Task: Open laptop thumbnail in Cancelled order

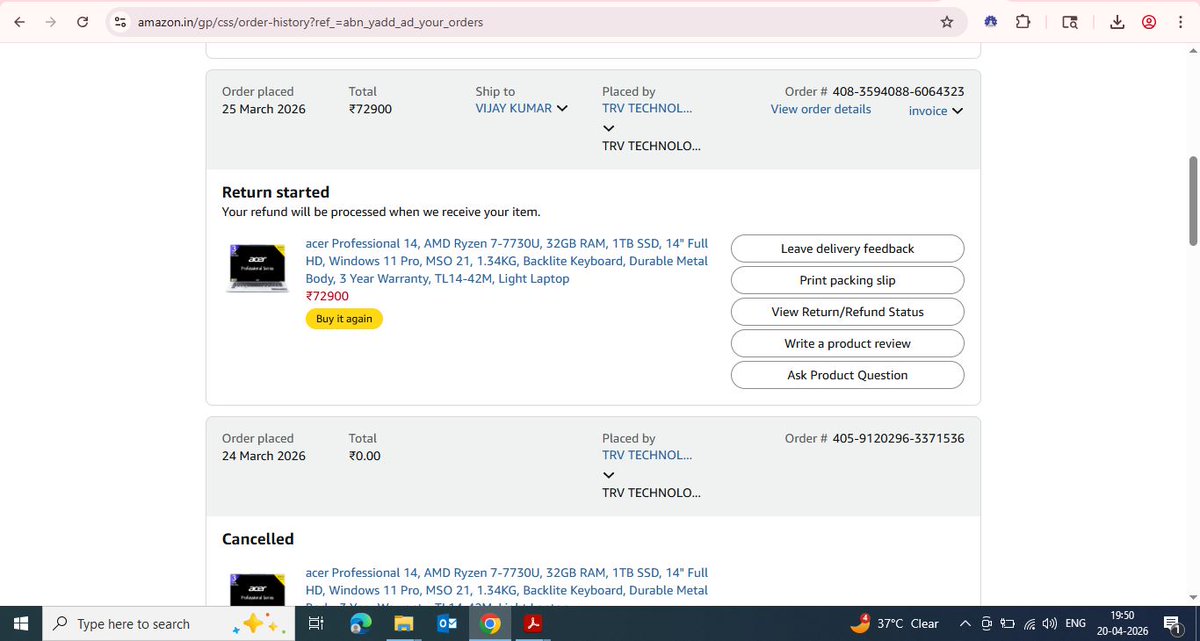Action: tap(258, 588)
